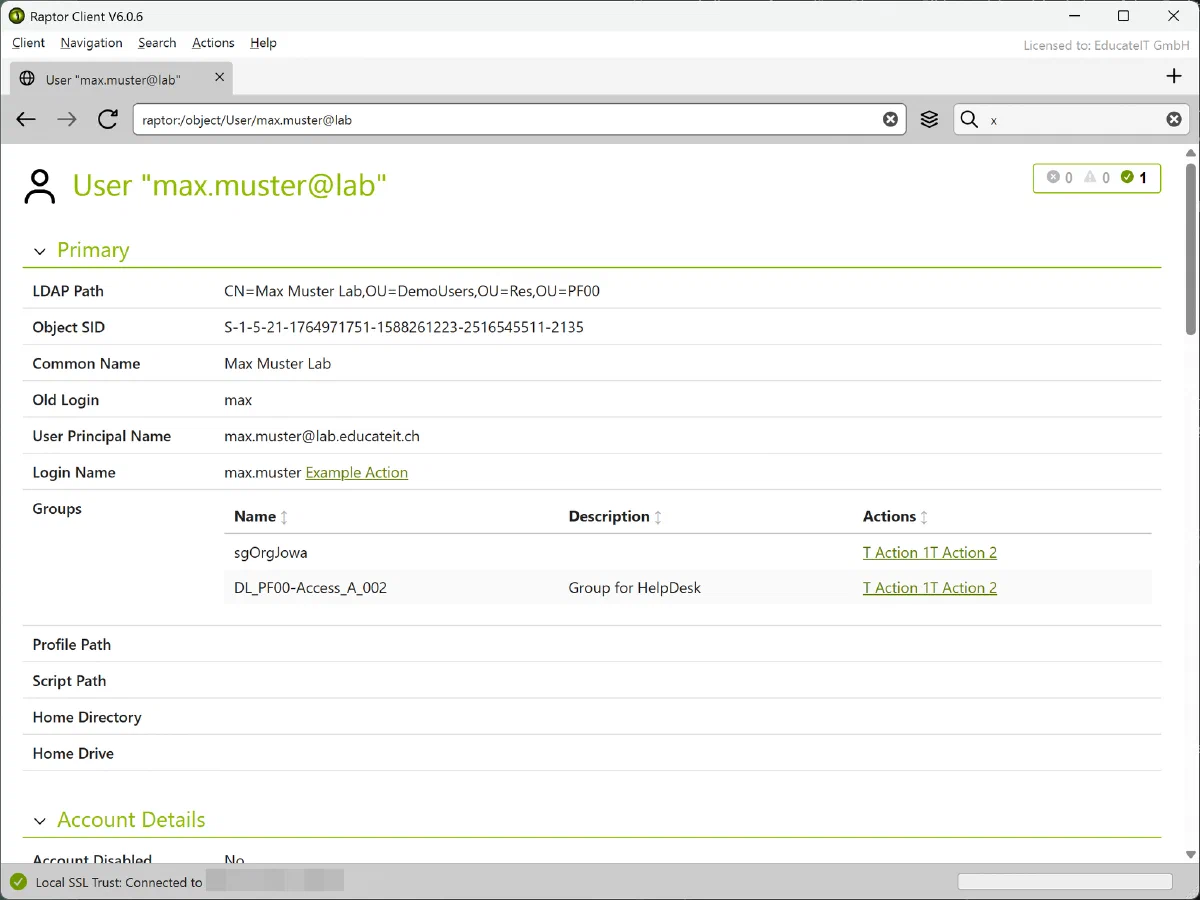The image size is (1200, 900).
Task: Click the magnifier icon in search box
Action: coord(969,120)
